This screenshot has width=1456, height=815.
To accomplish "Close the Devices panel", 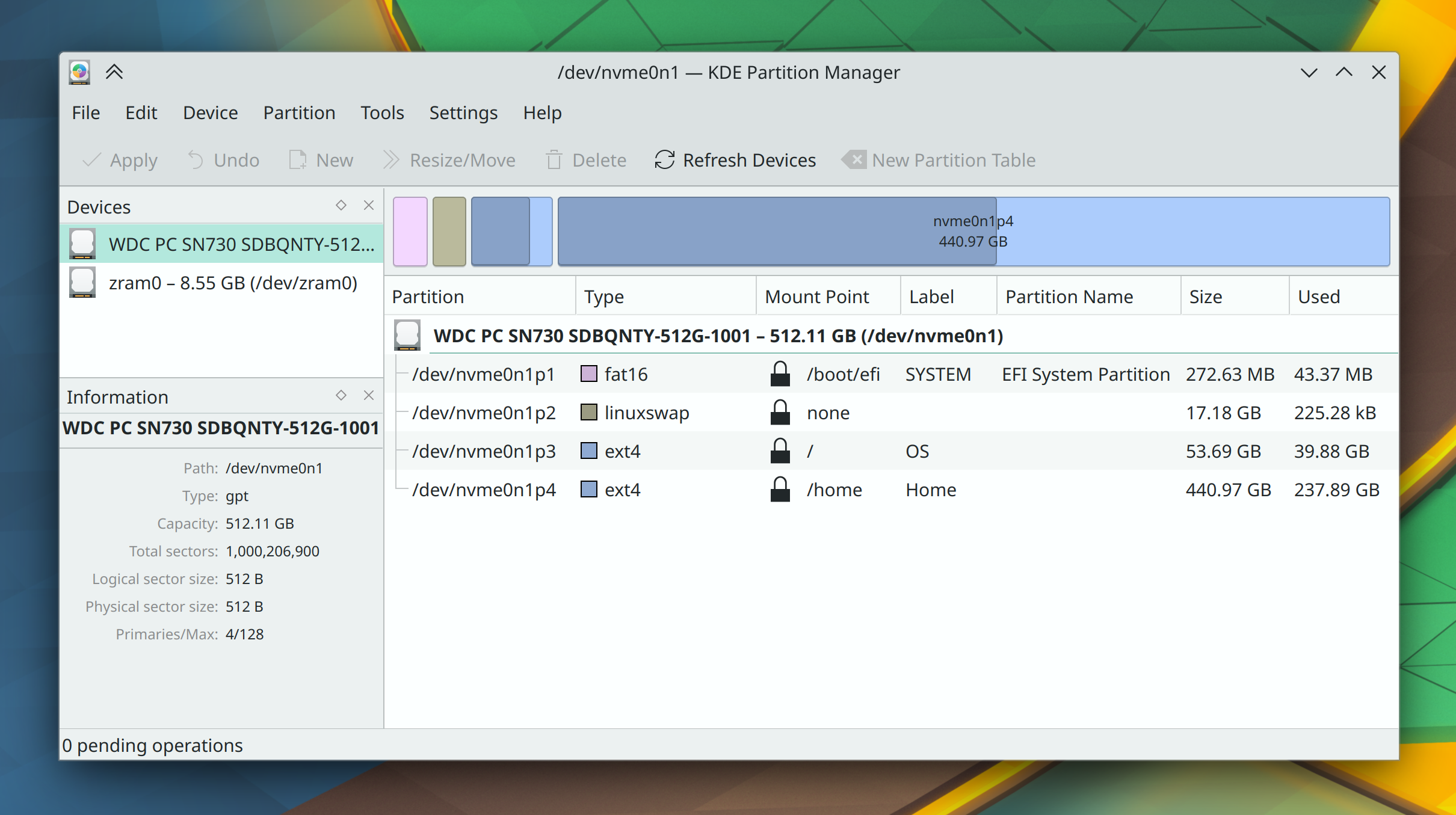I will coord(369,206).
